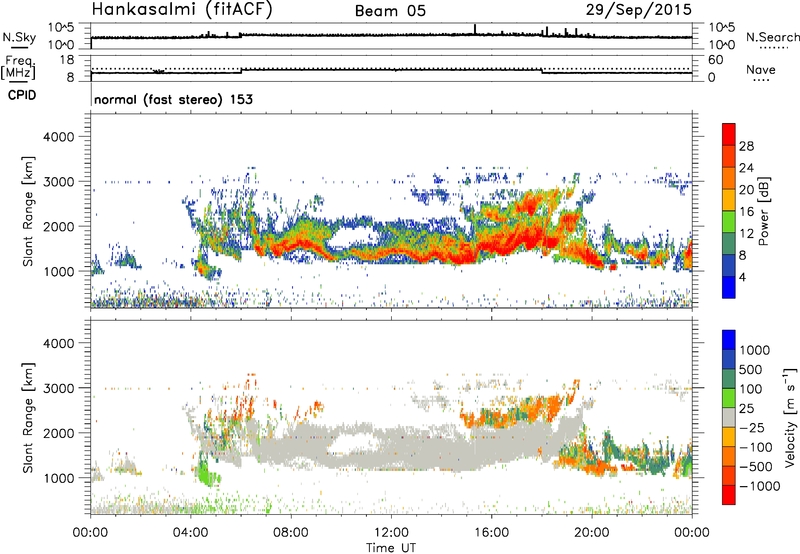The height and width of the screenshot is (554, 800).
Task: Select the 'normal (fast stereo) 153' text
Action: [x=173, y=99]
